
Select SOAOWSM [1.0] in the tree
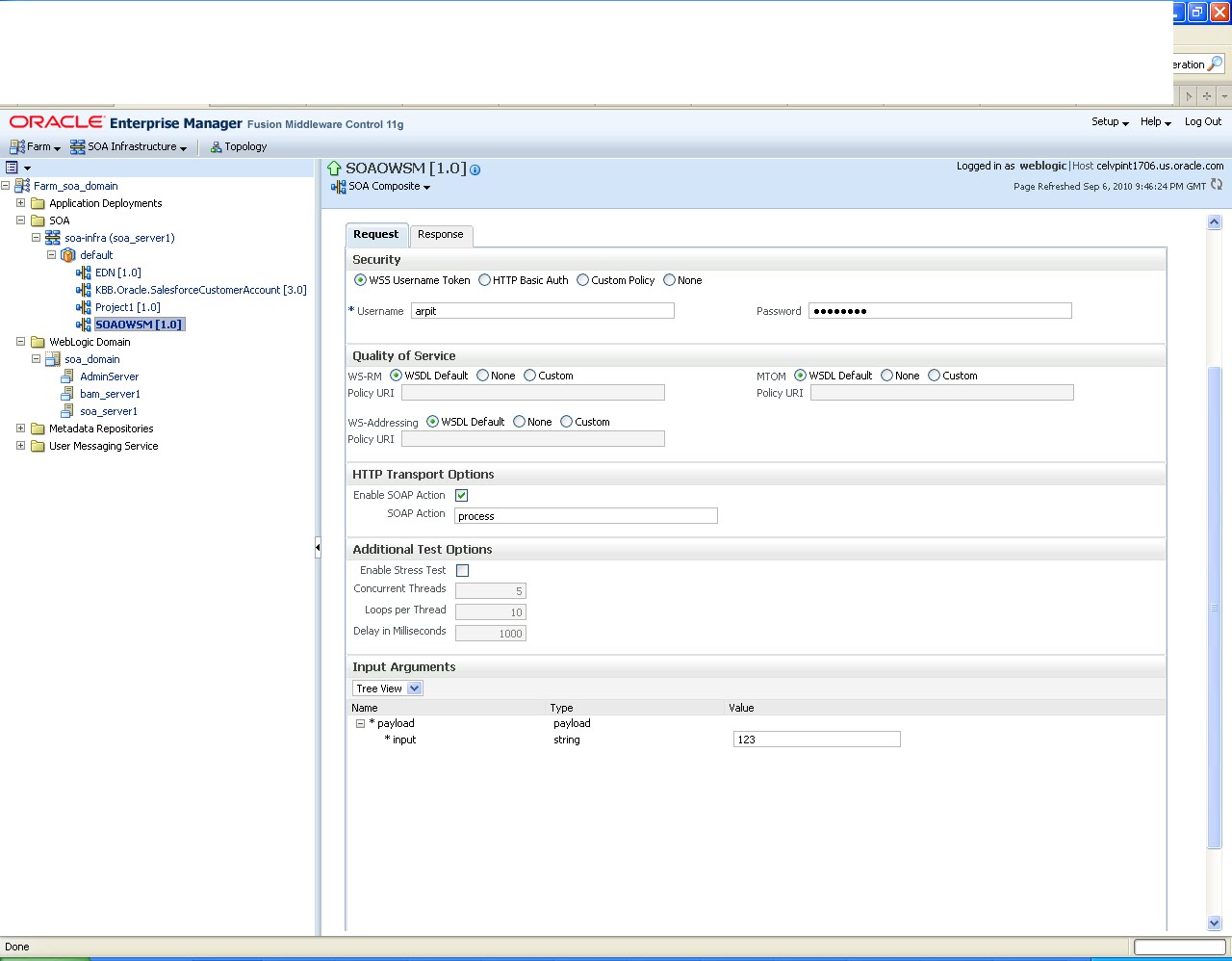(139, 325)
